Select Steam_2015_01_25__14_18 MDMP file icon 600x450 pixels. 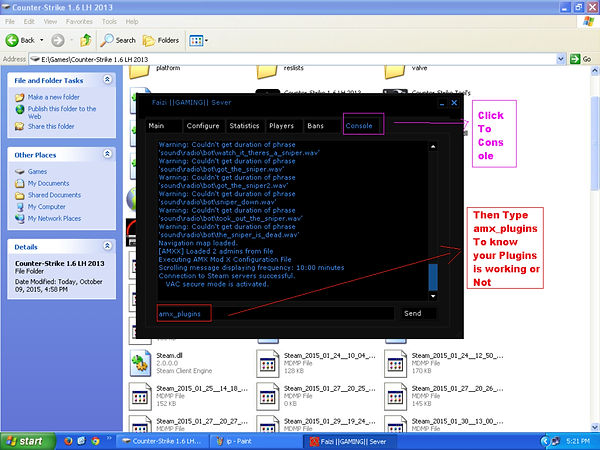pyautogui.click(x=140, y=396)
